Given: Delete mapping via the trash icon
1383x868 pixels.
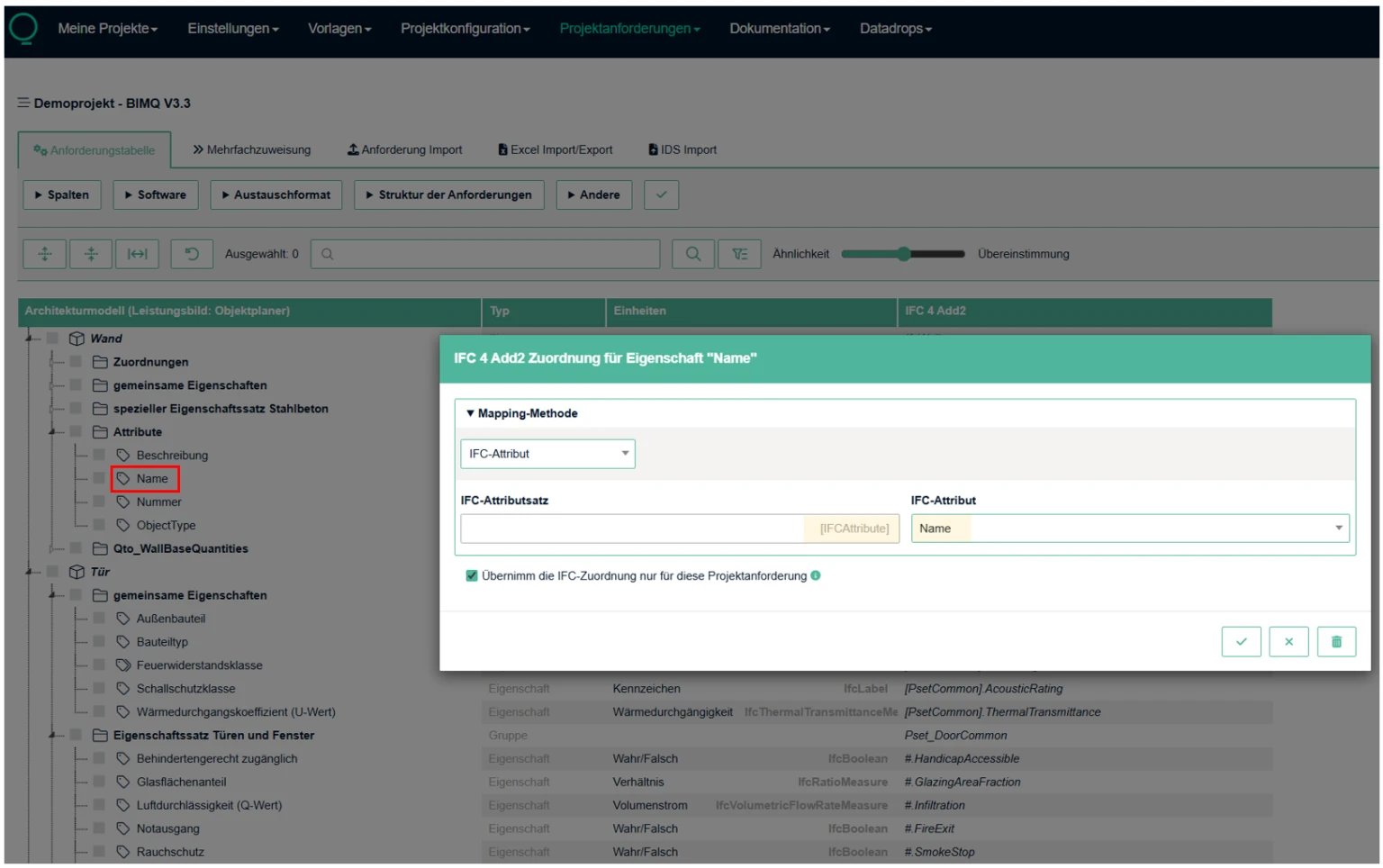Looking at the screenshot, I should tap(1336, 642).
